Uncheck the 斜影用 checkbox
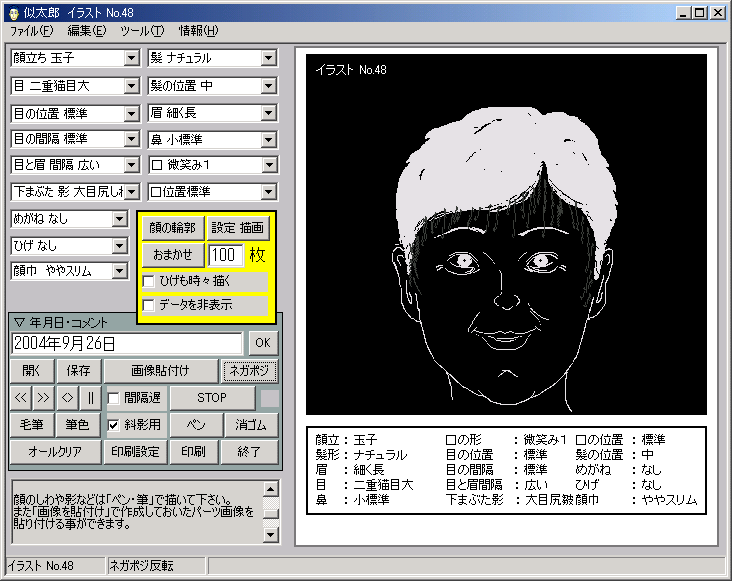This screenshot has height=581, width=732. pos(113,425)
